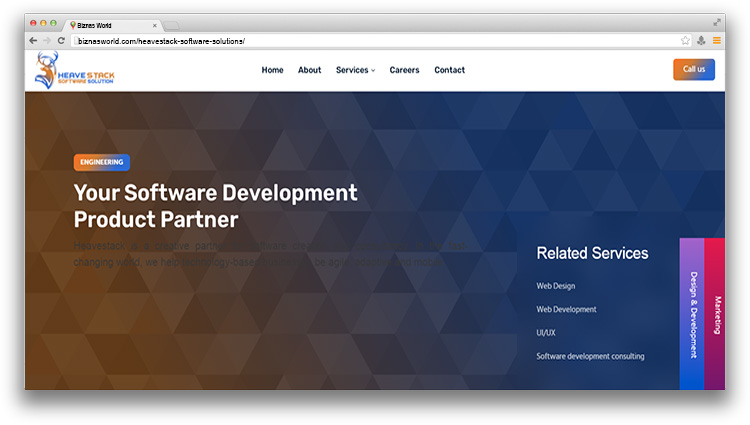Click the Heavestack deer logo
Screen dimensions: 750x425
[75, 71]
